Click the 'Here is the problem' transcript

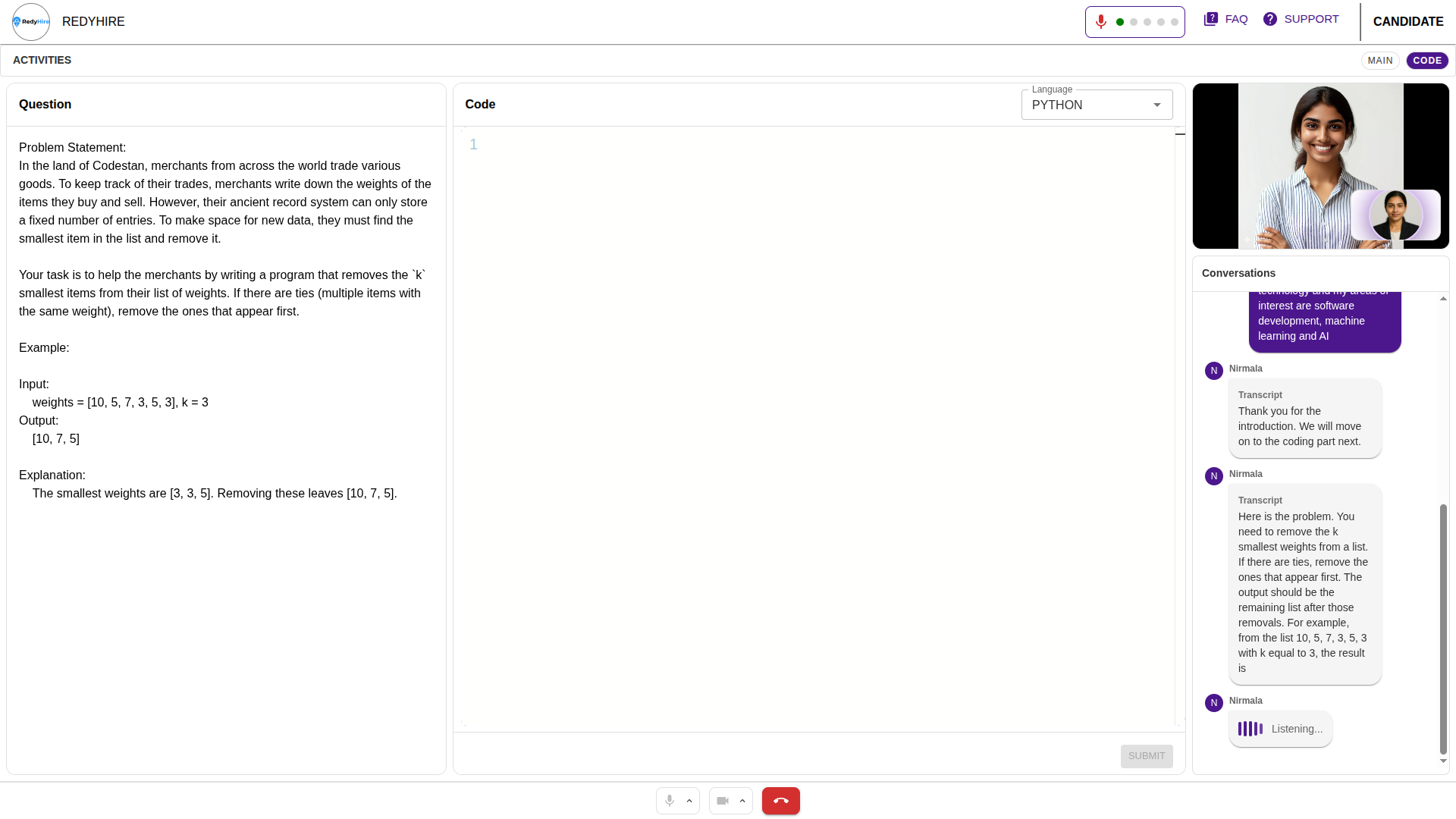(1305, 584)
